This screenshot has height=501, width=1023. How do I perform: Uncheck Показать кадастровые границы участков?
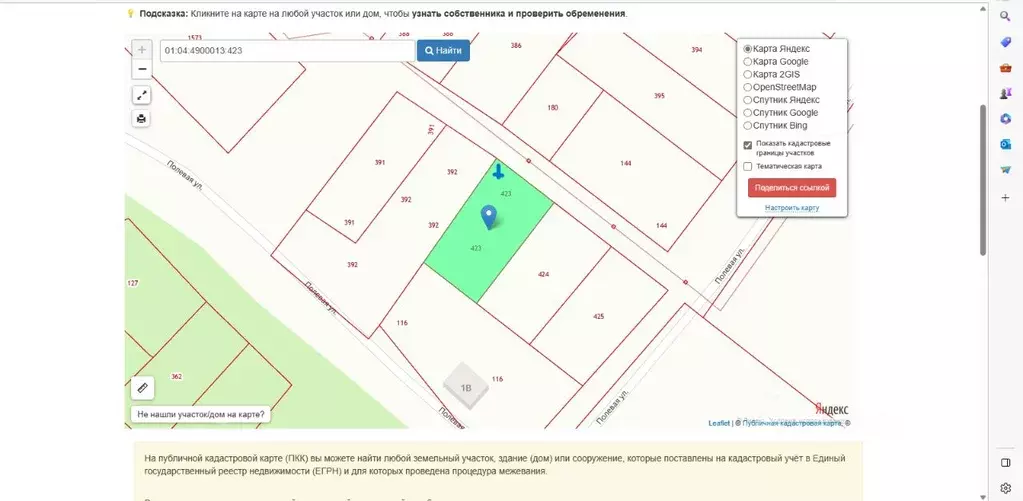click(748, 145)
